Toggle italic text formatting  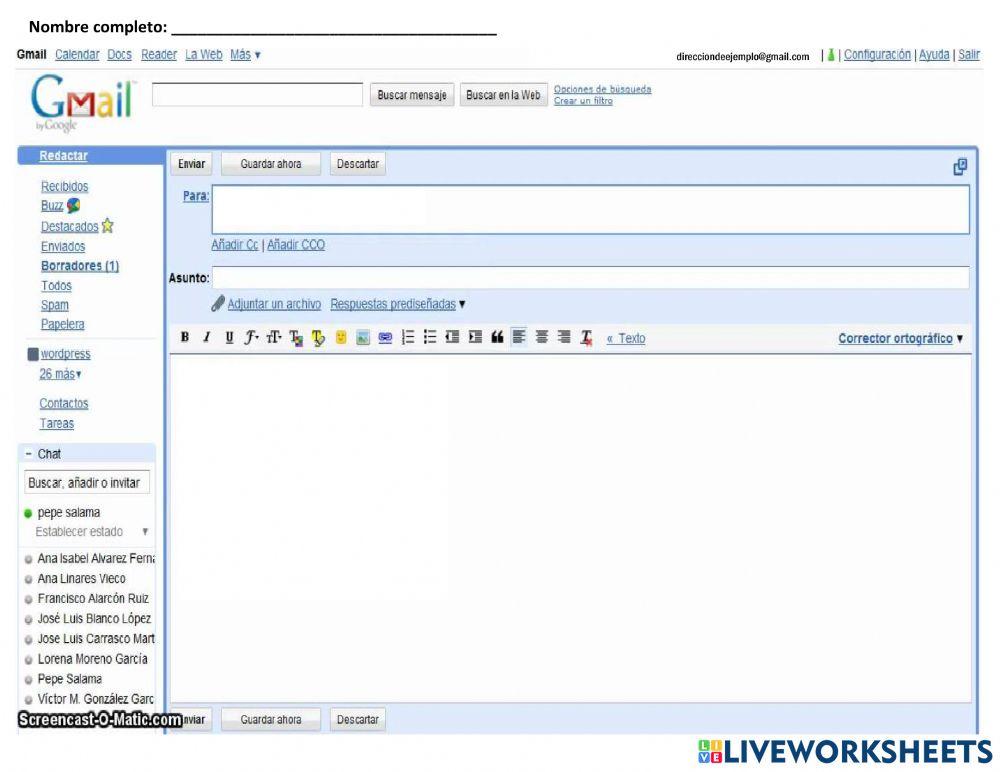(x=206, y=339)
